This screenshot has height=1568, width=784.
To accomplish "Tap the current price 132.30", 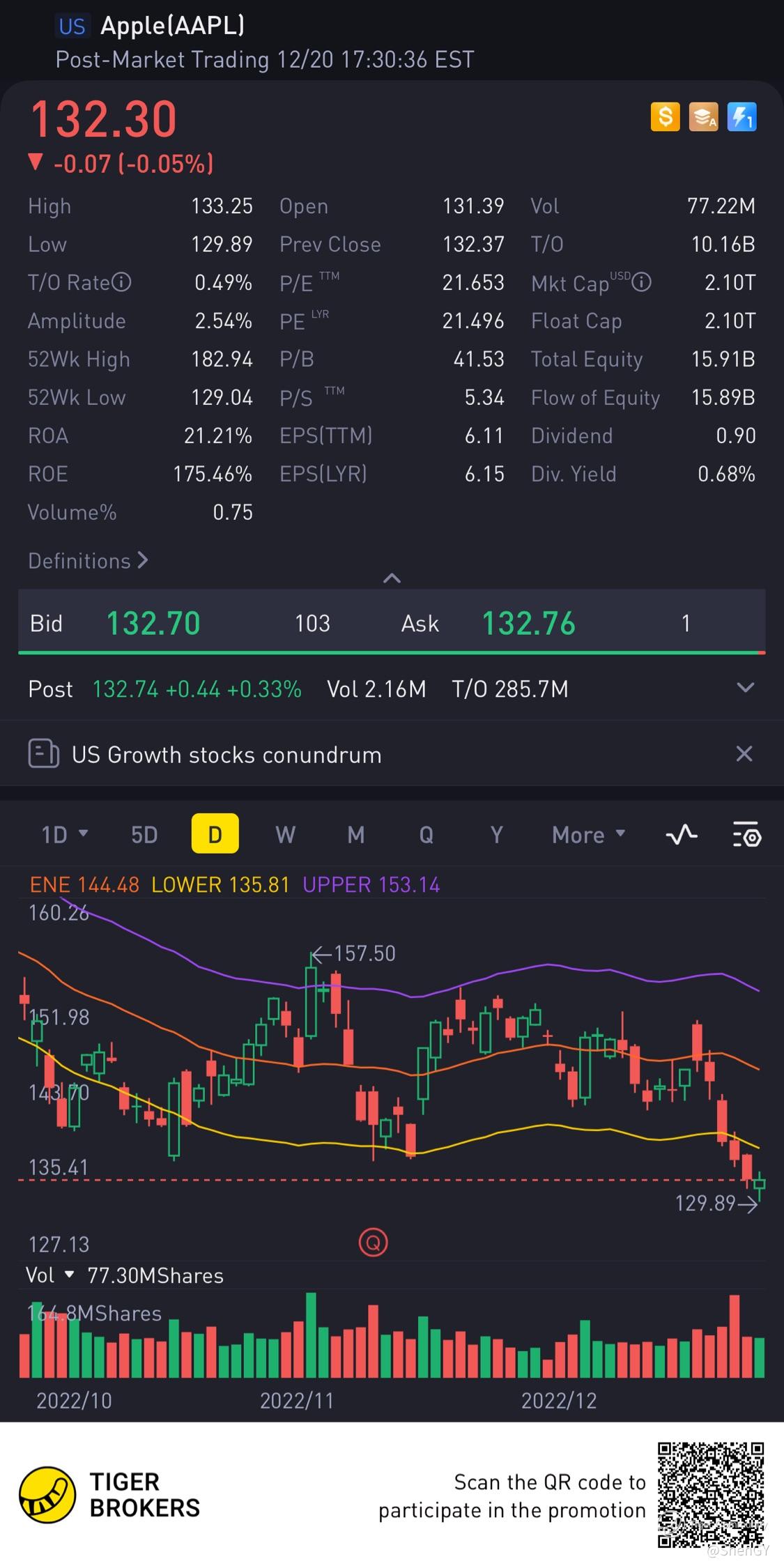I will (x=103, y=118).
